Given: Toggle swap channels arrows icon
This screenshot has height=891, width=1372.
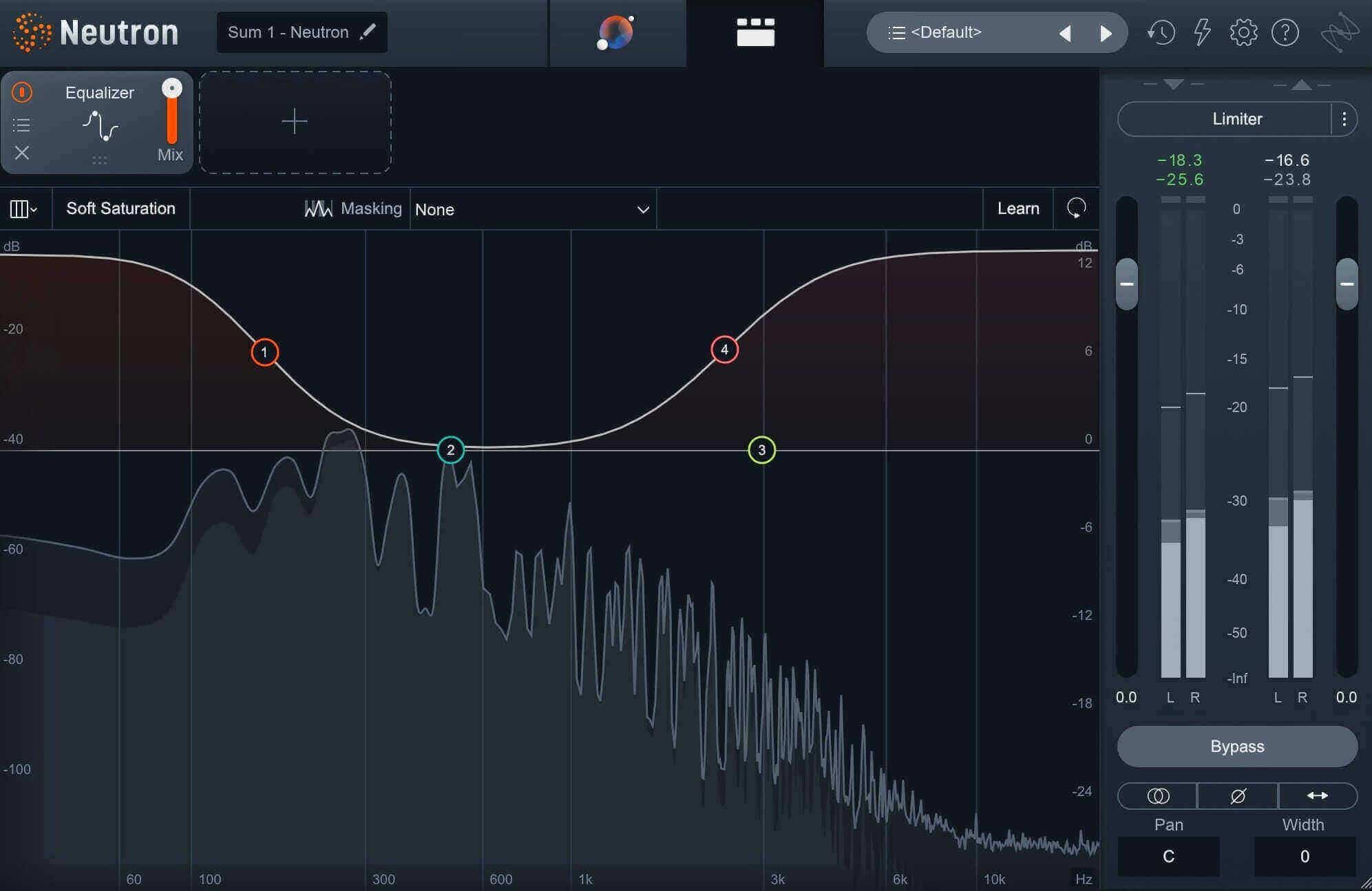Looking at the screenshot, I should pyautogui.click(x=1318, y=796).
